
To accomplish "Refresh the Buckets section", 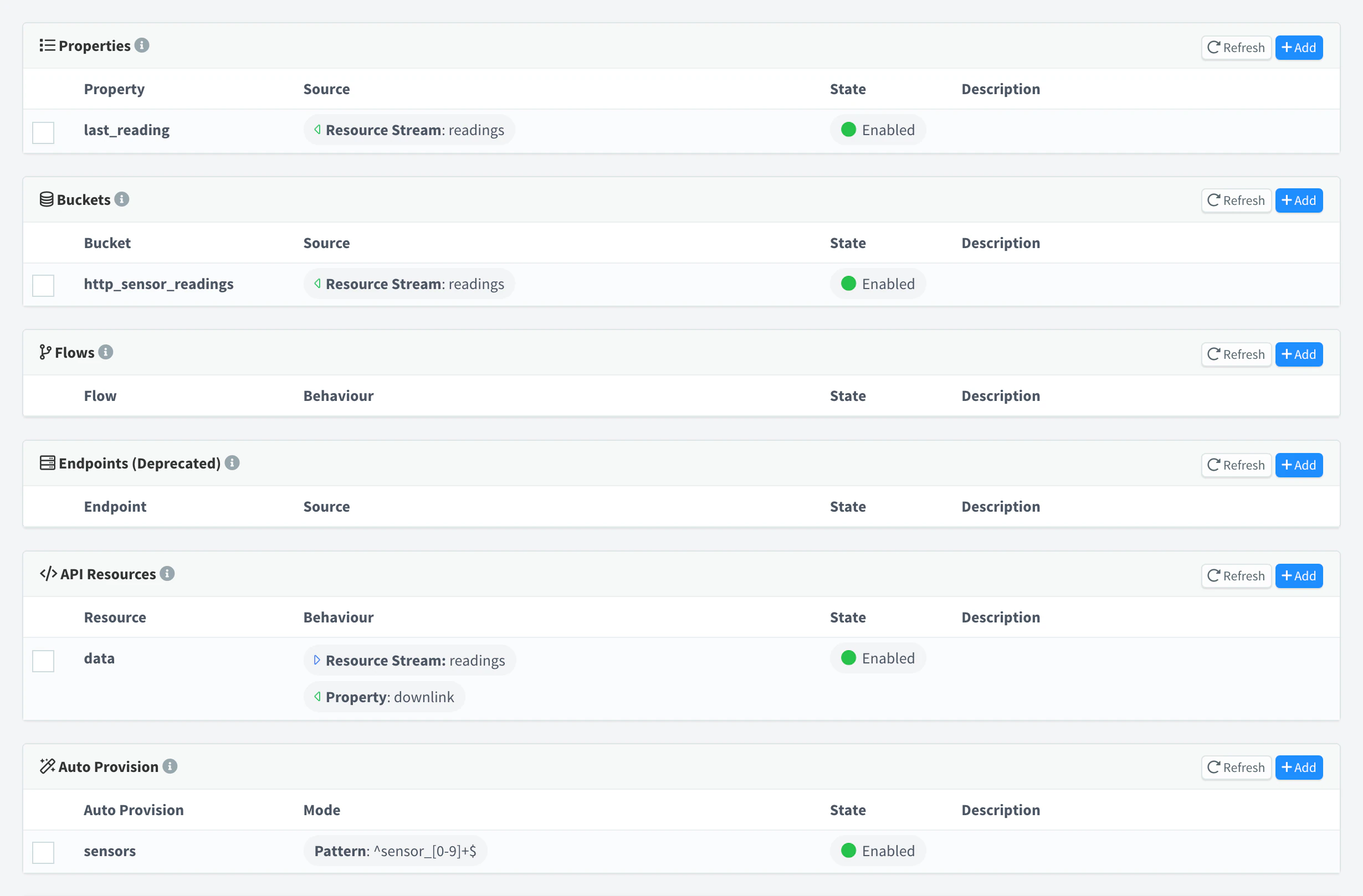I will (1236, 200).
